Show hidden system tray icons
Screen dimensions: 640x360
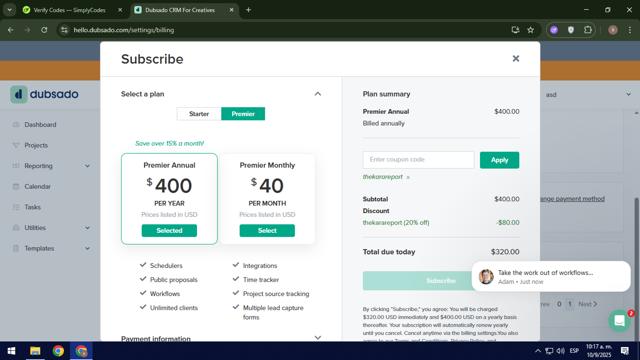click(538, 351)
